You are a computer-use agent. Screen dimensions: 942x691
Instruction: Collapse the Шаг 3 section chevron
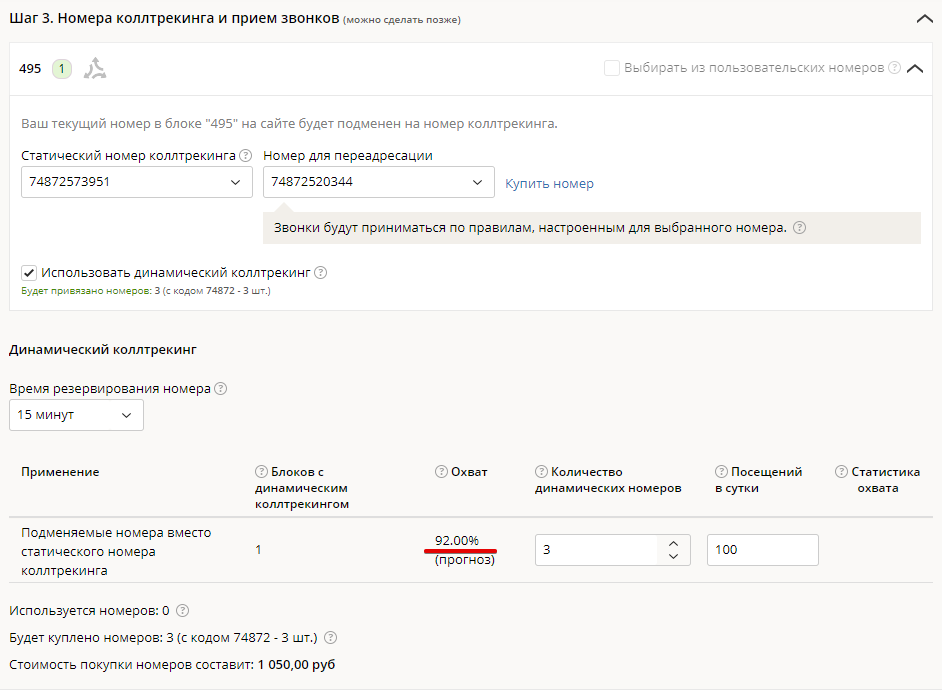tap(923, 18)
